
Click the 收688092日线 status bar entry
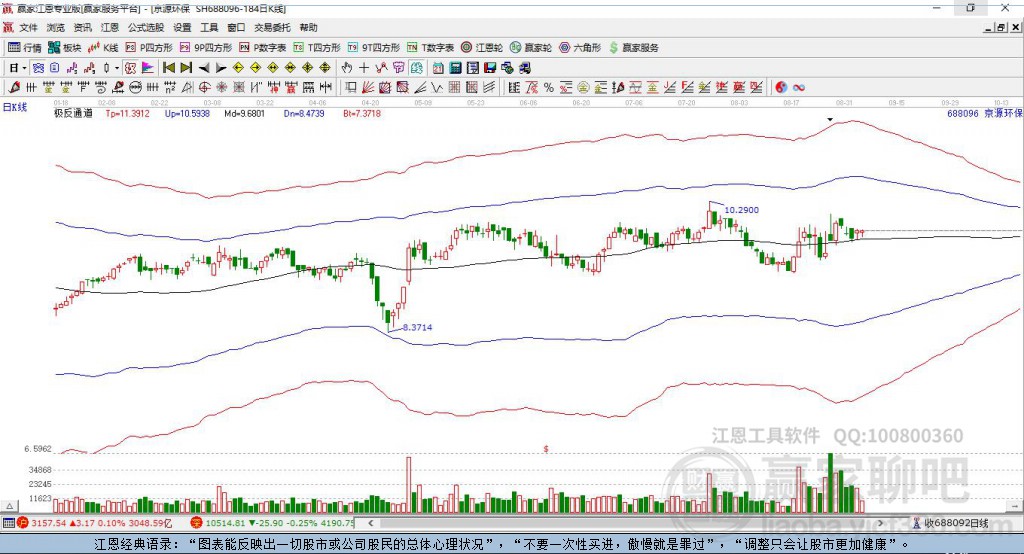[x=950, y=523]
